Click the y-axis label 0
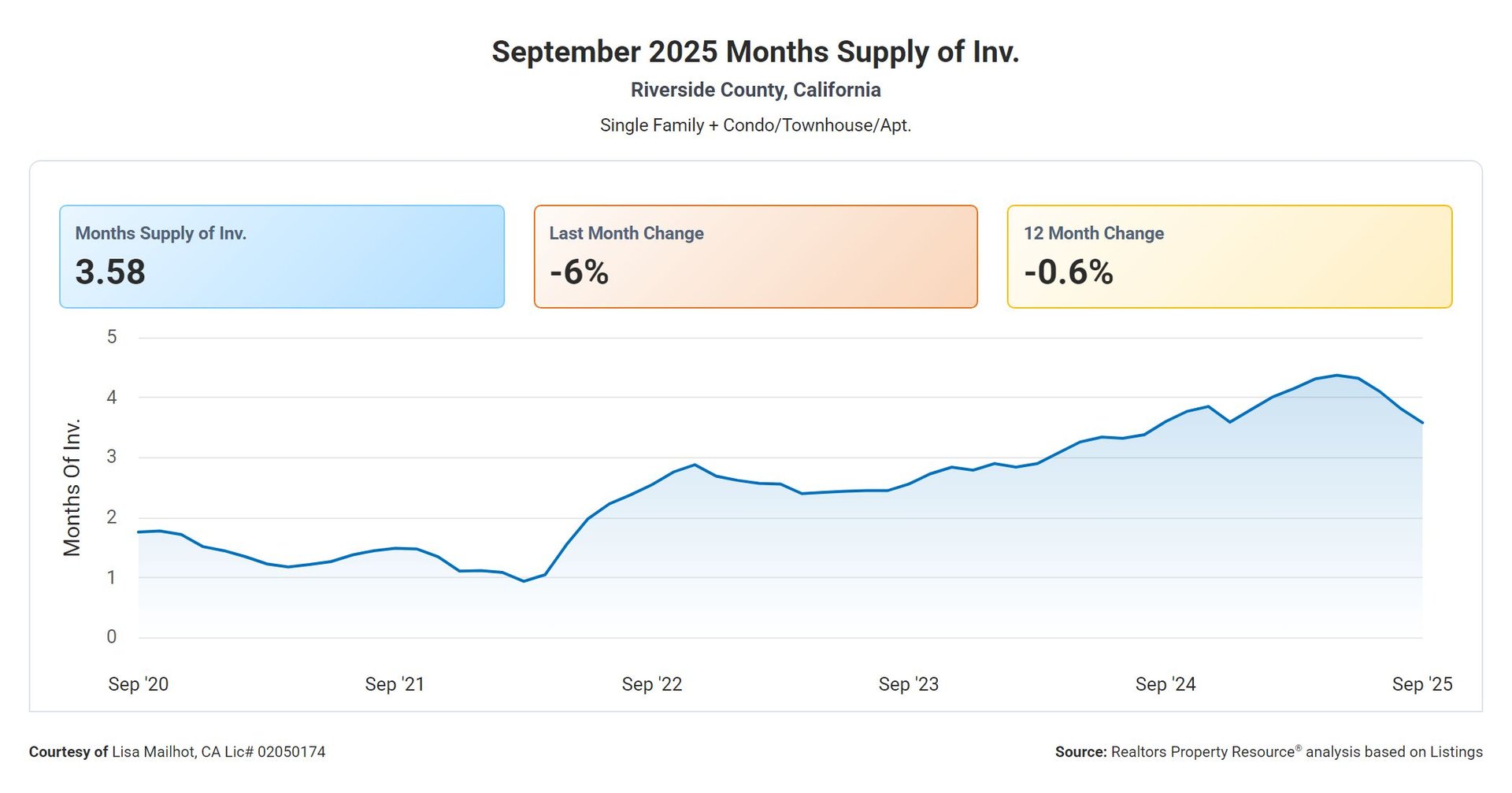Image resolution: width=1512 pixels, height=793 pixels. (112, 637)
